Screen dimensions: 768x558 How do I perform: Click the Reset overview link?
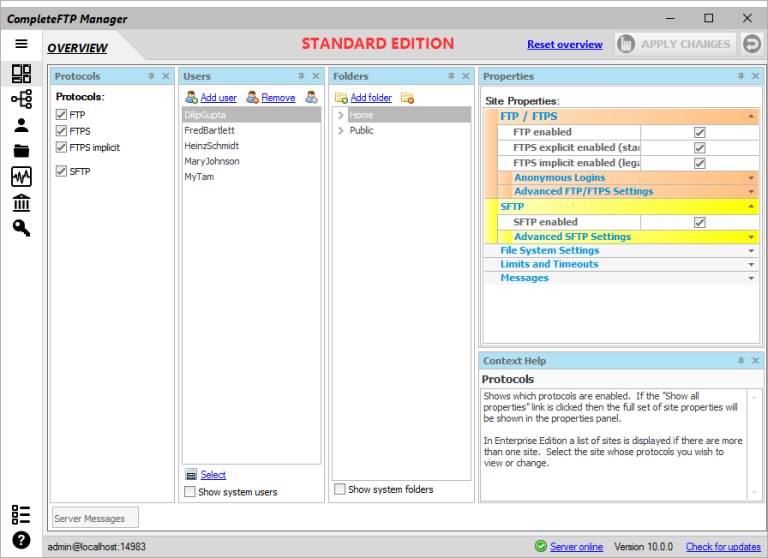(564, 45)
